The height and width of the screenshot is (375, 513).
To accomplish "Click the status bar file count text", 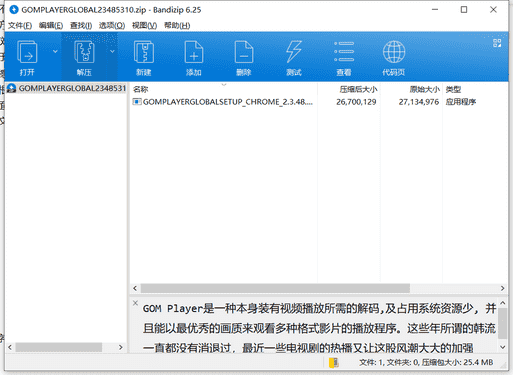I will click(426, 362).
